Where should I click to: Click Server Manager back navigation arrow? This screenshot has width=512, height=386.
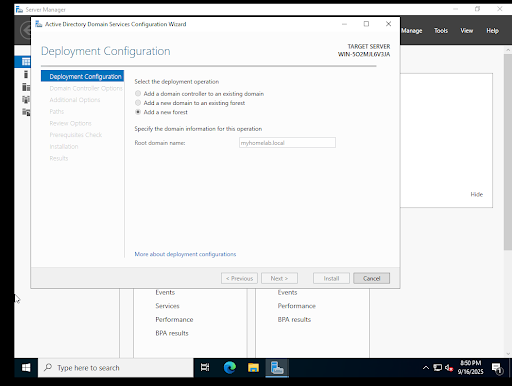tap(25, 30)
